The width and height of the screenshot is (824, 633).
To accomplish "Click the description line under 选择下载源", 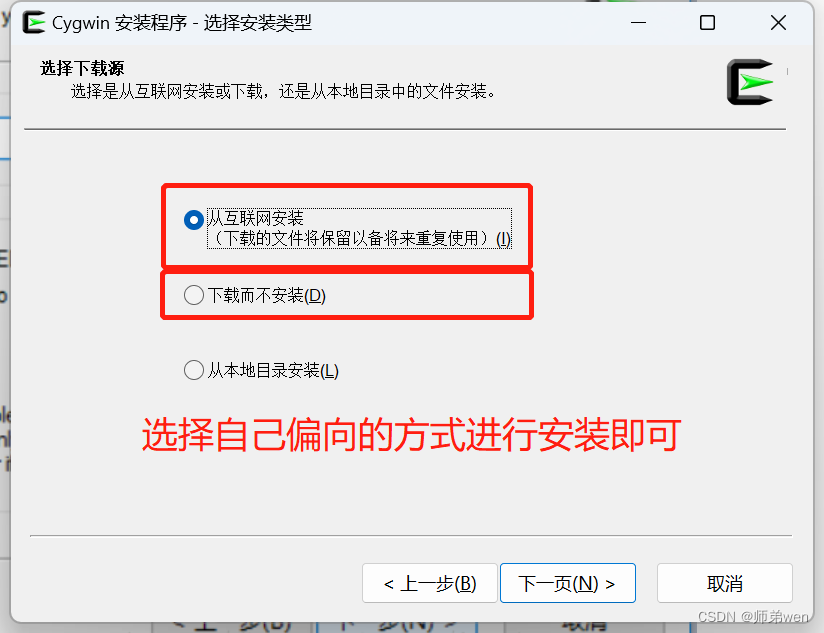I will click(x=283, y=92).
